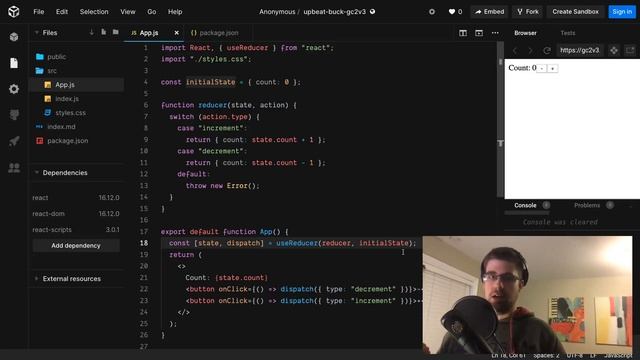This screenshot has width=640, height=360.
Task: Click the react-dom dependency entry
Action: pyautogui.click(x=76, y=213)
